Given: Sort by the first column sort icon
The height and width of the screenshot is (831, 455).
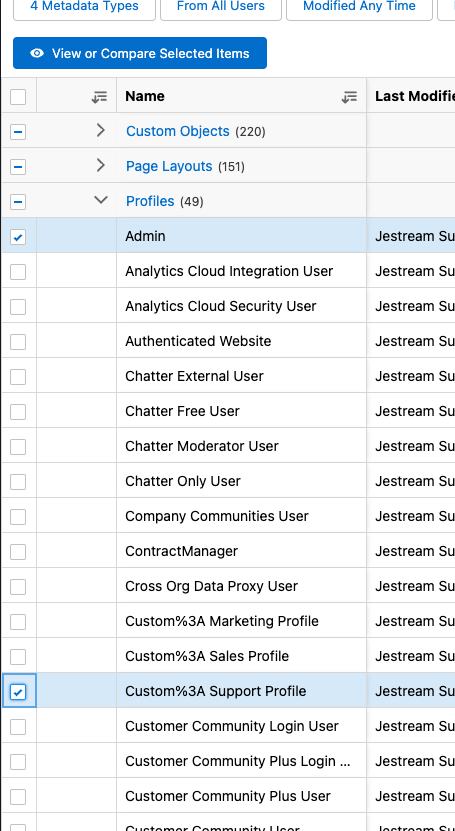Looking at the screenshot, I should click(99, 96).
